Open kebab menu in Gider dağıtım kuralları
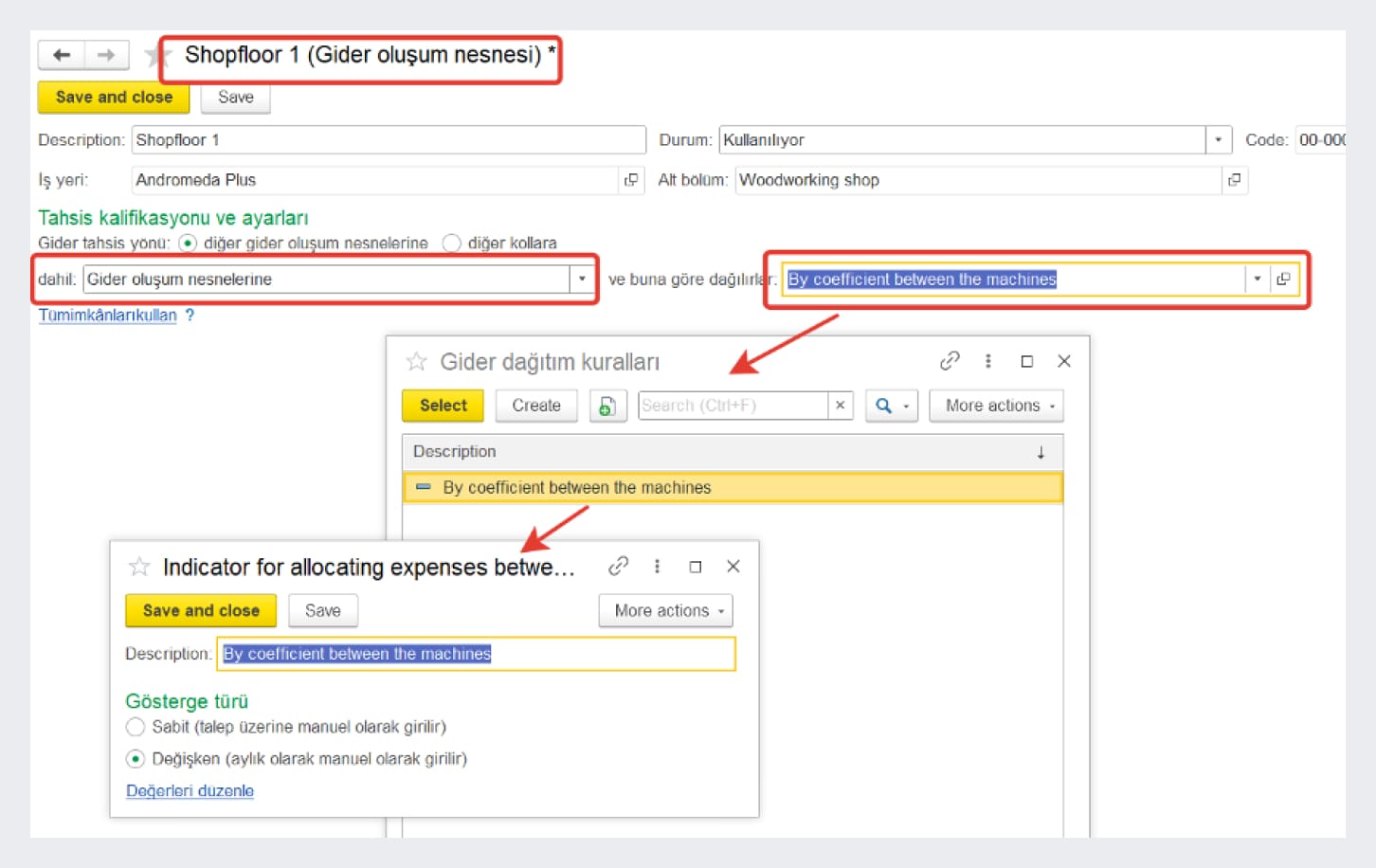Viewport: 1376px width, 868px height. [x=988, y=361]
